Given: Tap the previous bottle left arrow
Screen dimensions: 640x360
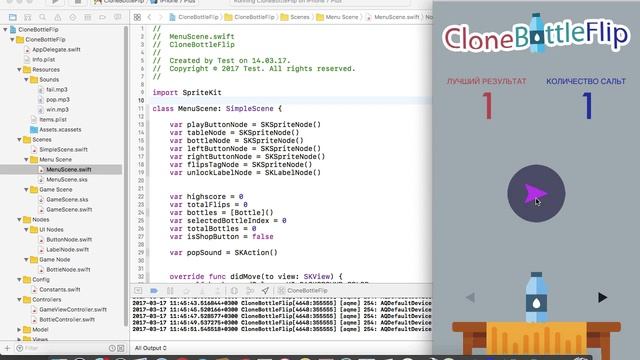Looking at the screenshot, I should click(x=470, y=298).
